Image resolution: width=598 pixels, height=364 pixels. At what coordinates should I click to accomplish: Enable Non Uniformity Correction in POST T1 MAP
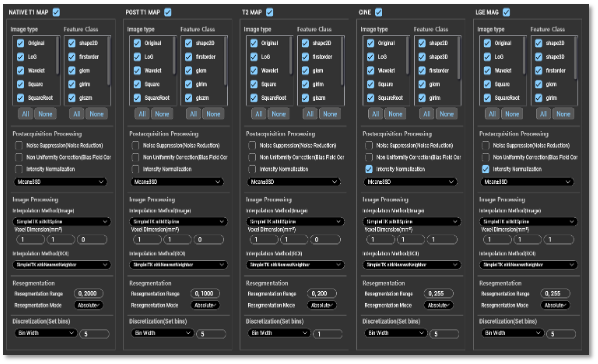[135, 157]
